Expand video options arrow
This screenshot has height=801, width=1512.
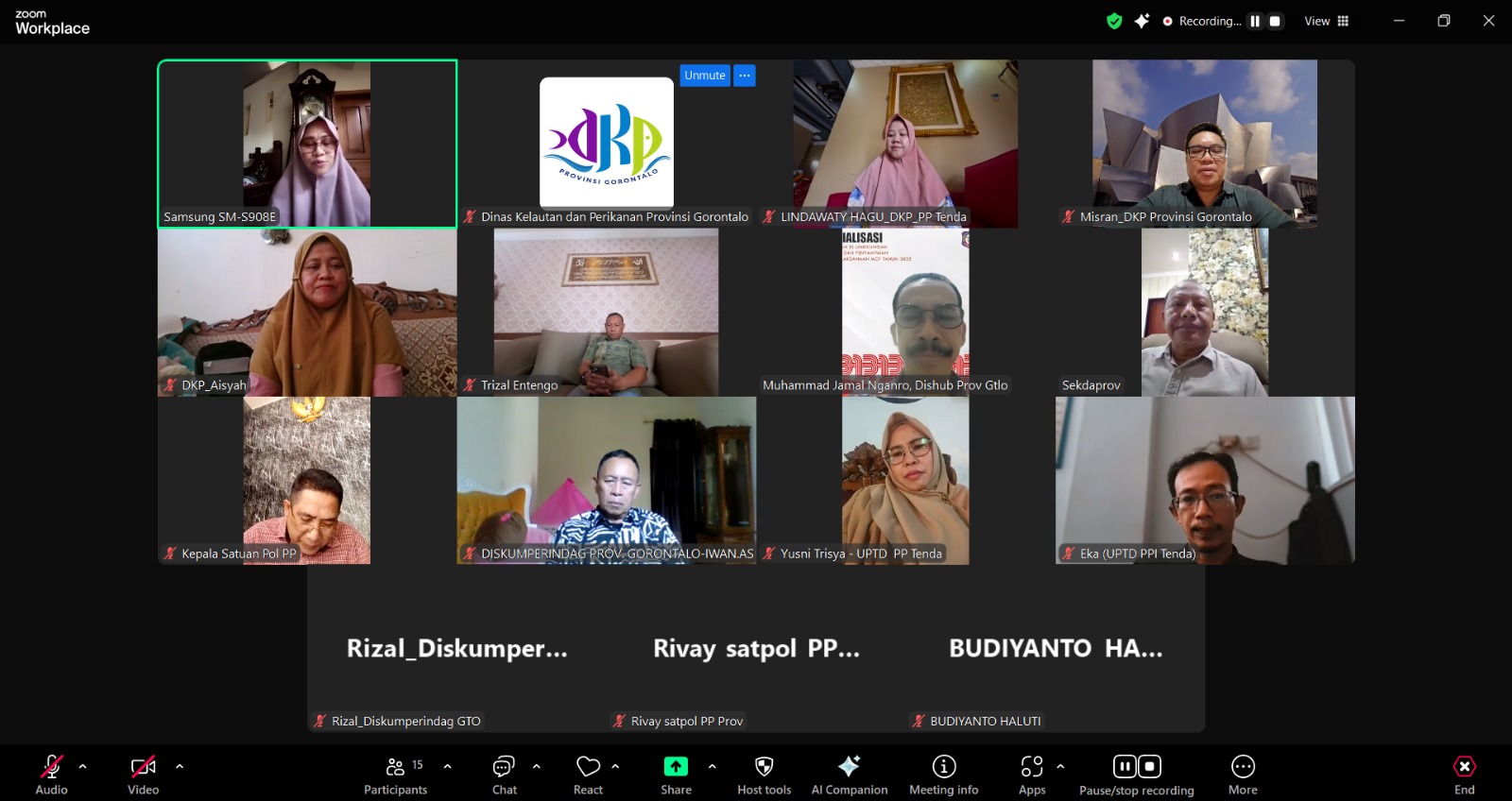pyautogui.click(x=180, y=766)
